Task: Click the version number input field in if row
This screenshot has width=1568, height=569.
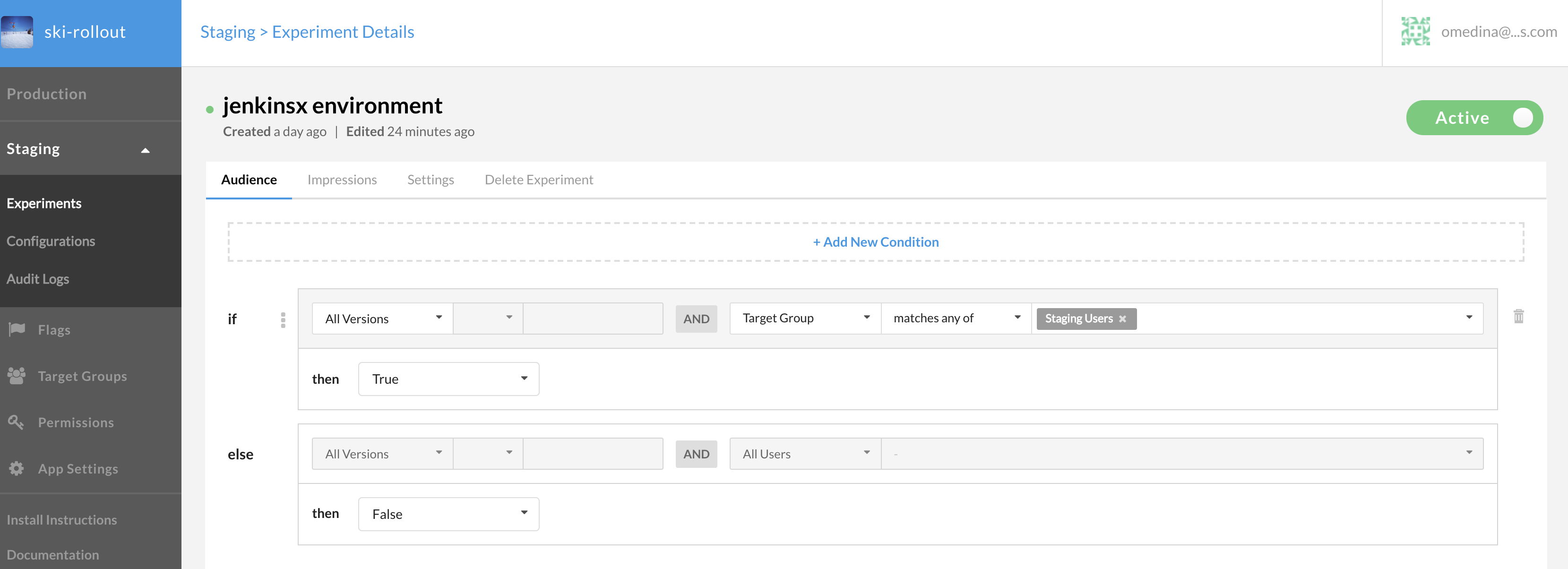Action: 592,318
